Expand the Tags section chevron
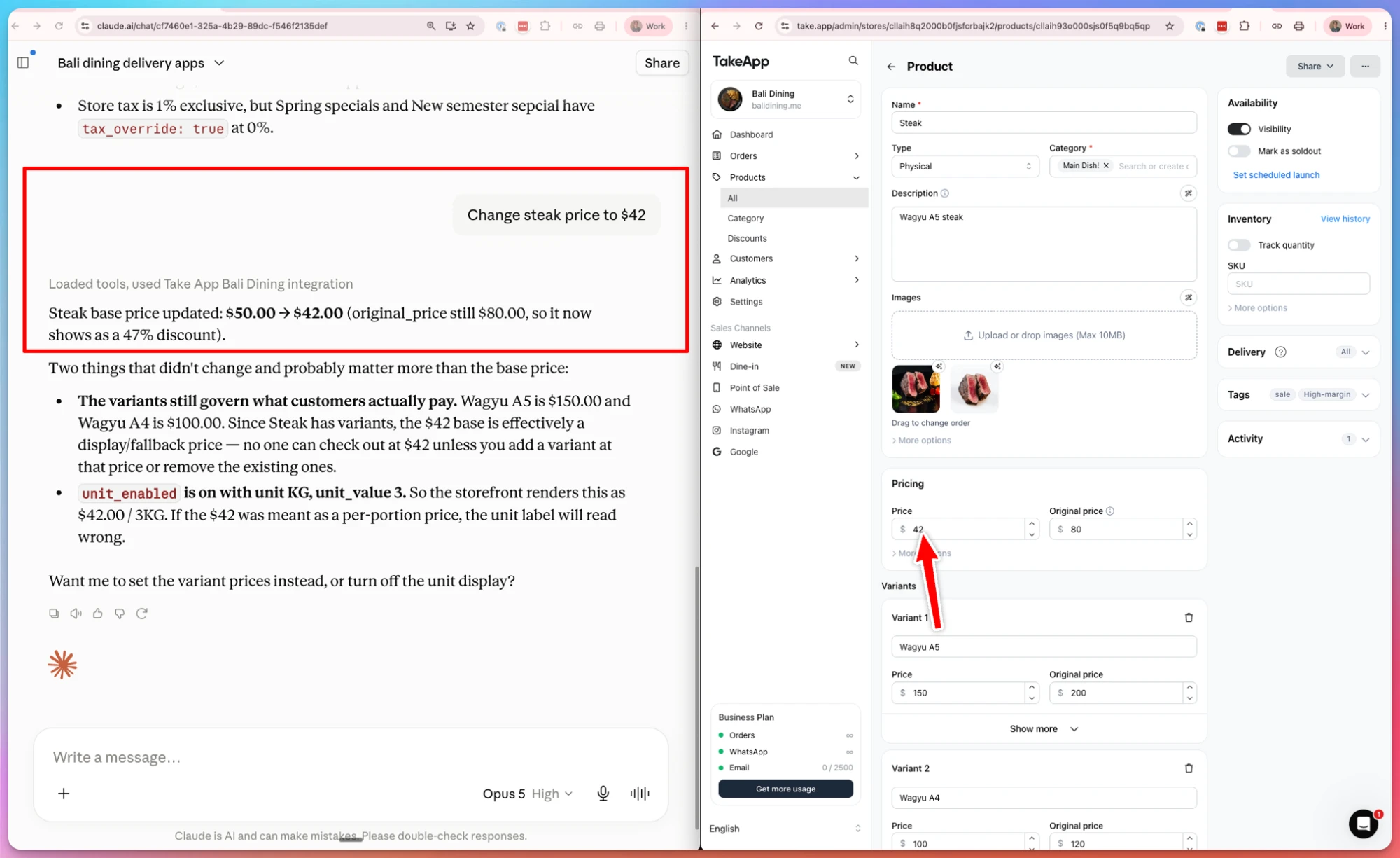 1366,395
